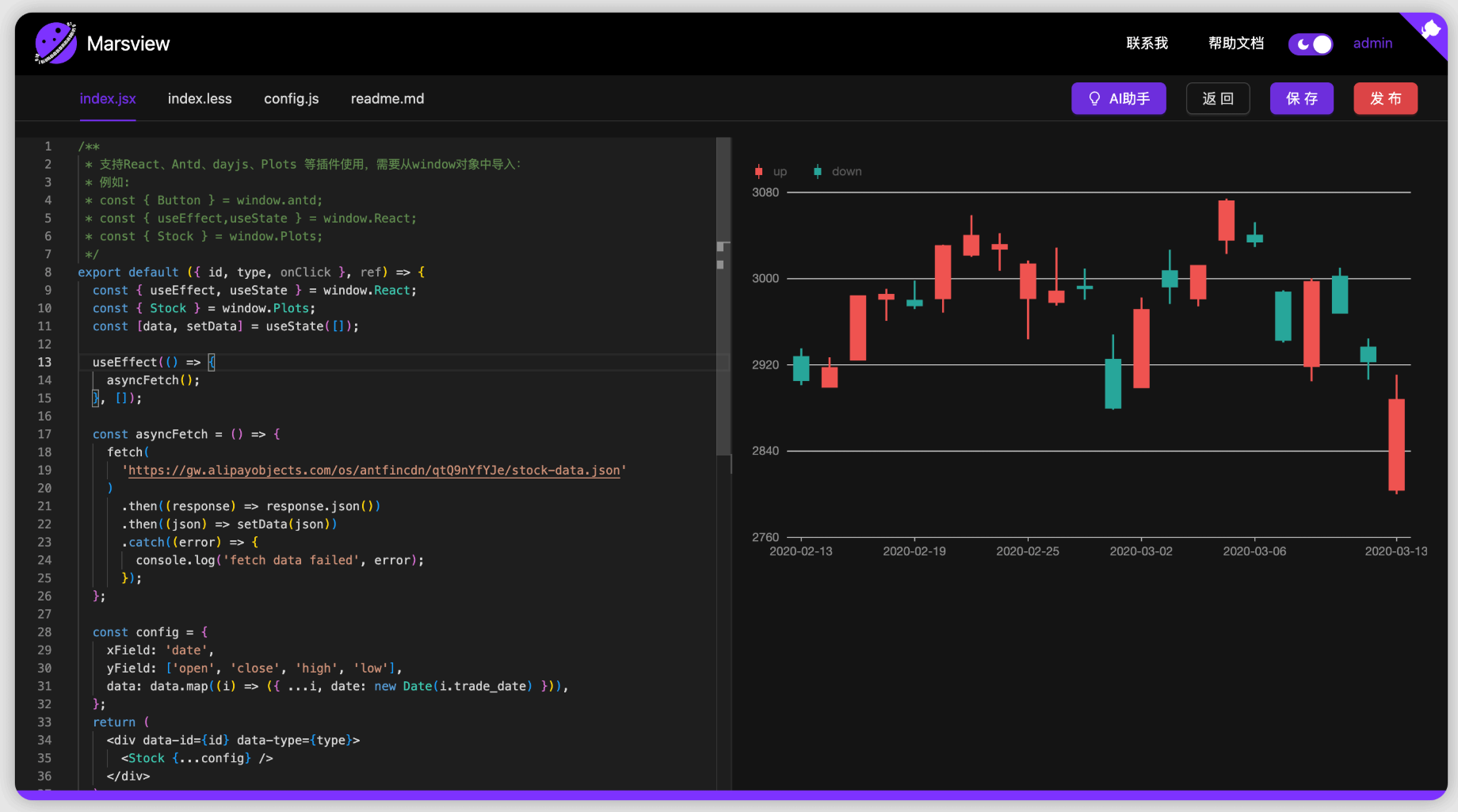Click line number 28 in the gutter

point(44,632)
